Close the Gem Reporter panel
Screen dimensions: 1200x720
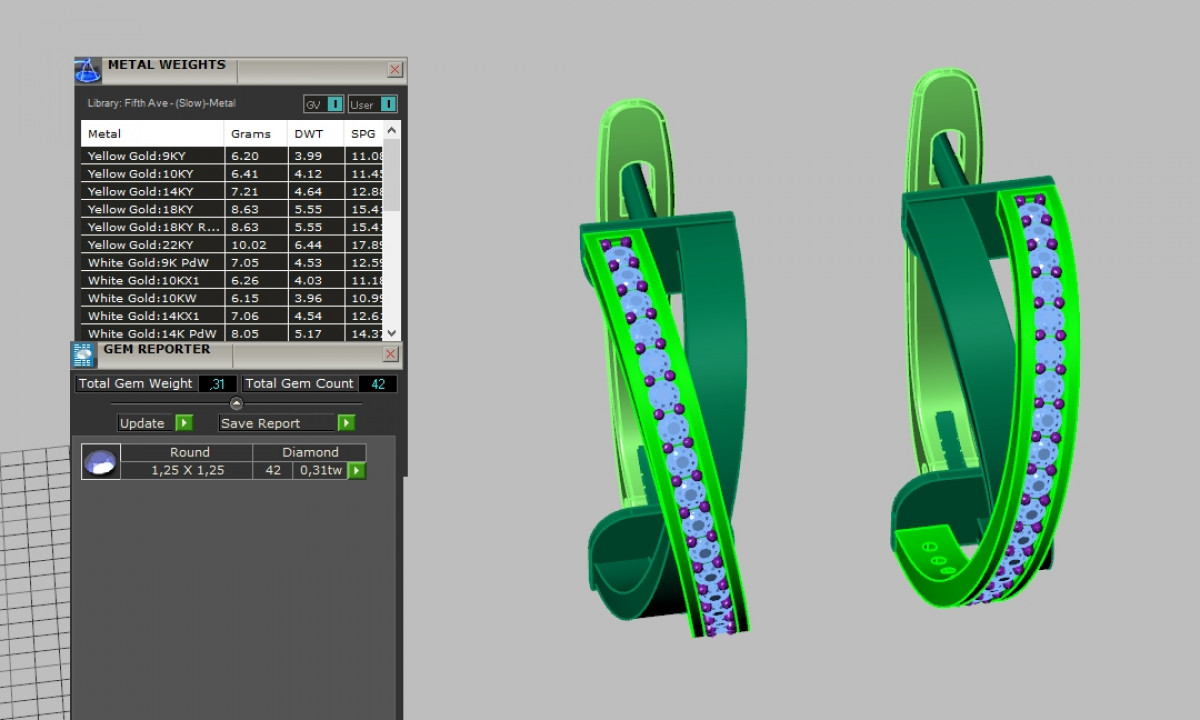tap(391, 354)
